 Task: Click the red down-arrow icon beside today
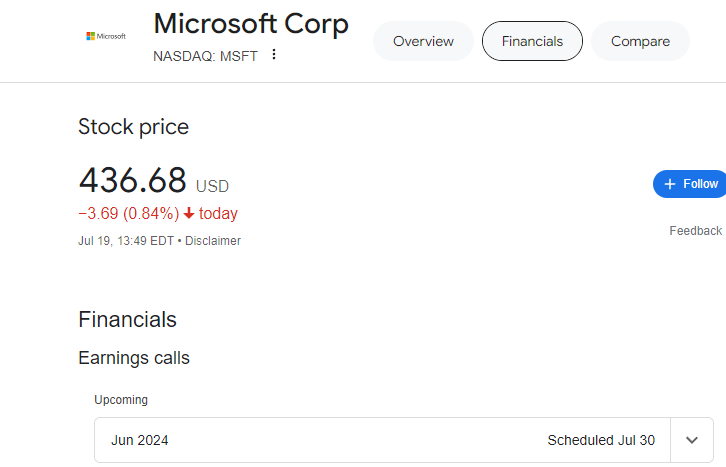coord(189,213)
